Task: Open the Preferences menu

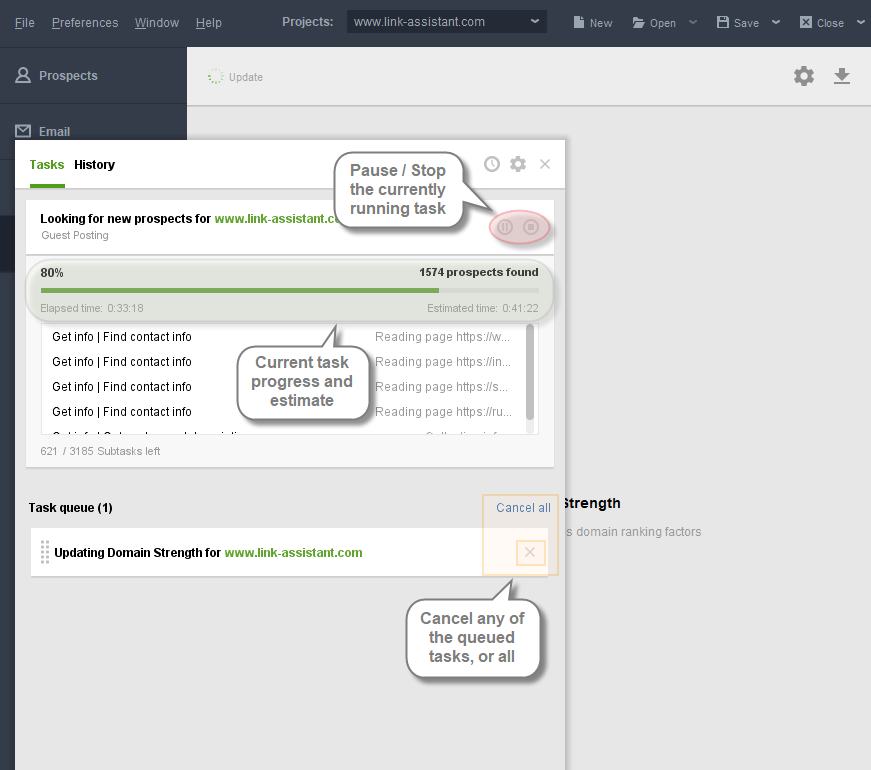Action: point(85,22)
